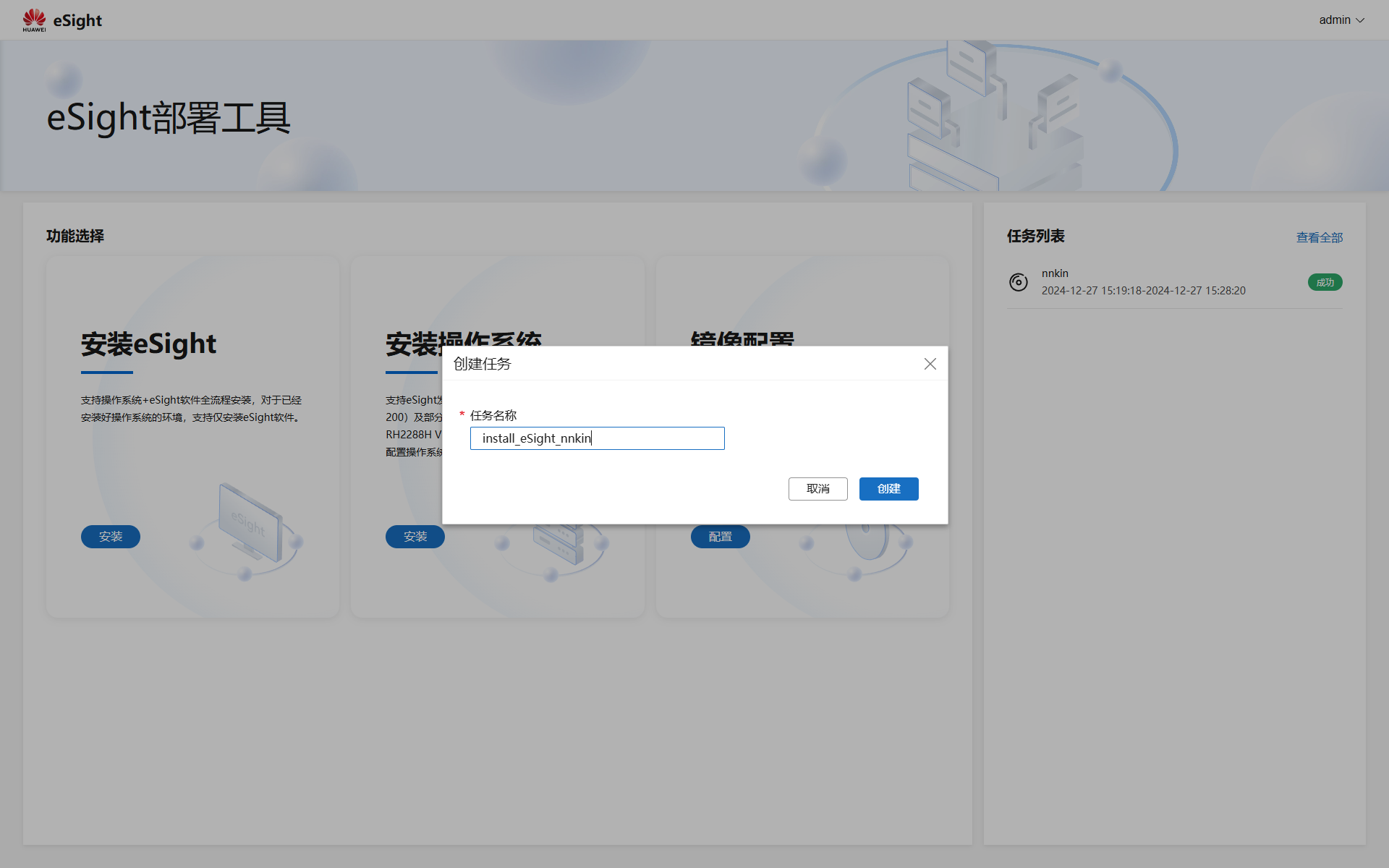Click the nnkin task timestamp text
Viewport: 1389px width, 868px height.
coord(1143,291)
